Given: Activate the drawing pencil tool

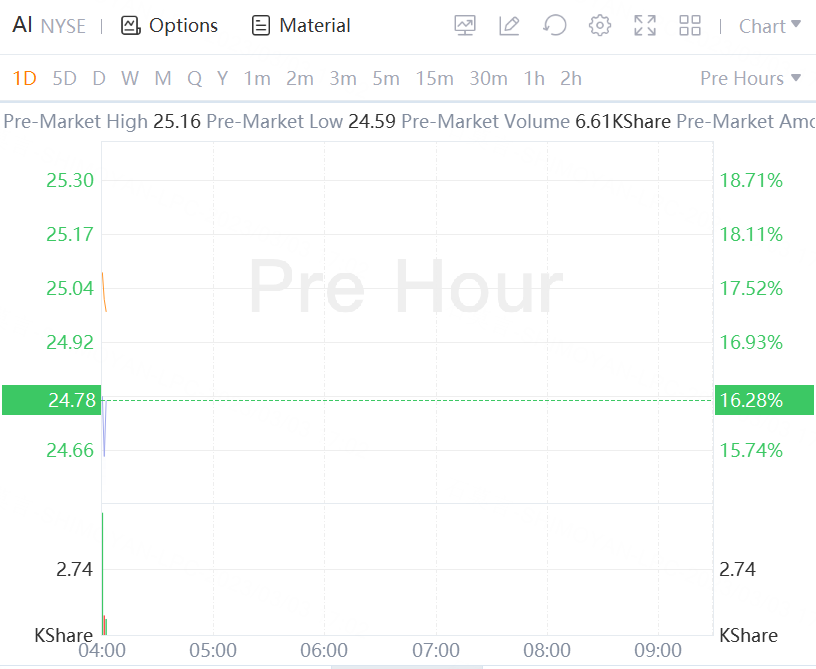Looking at the screenshot, I should click(x=509, y=26).
